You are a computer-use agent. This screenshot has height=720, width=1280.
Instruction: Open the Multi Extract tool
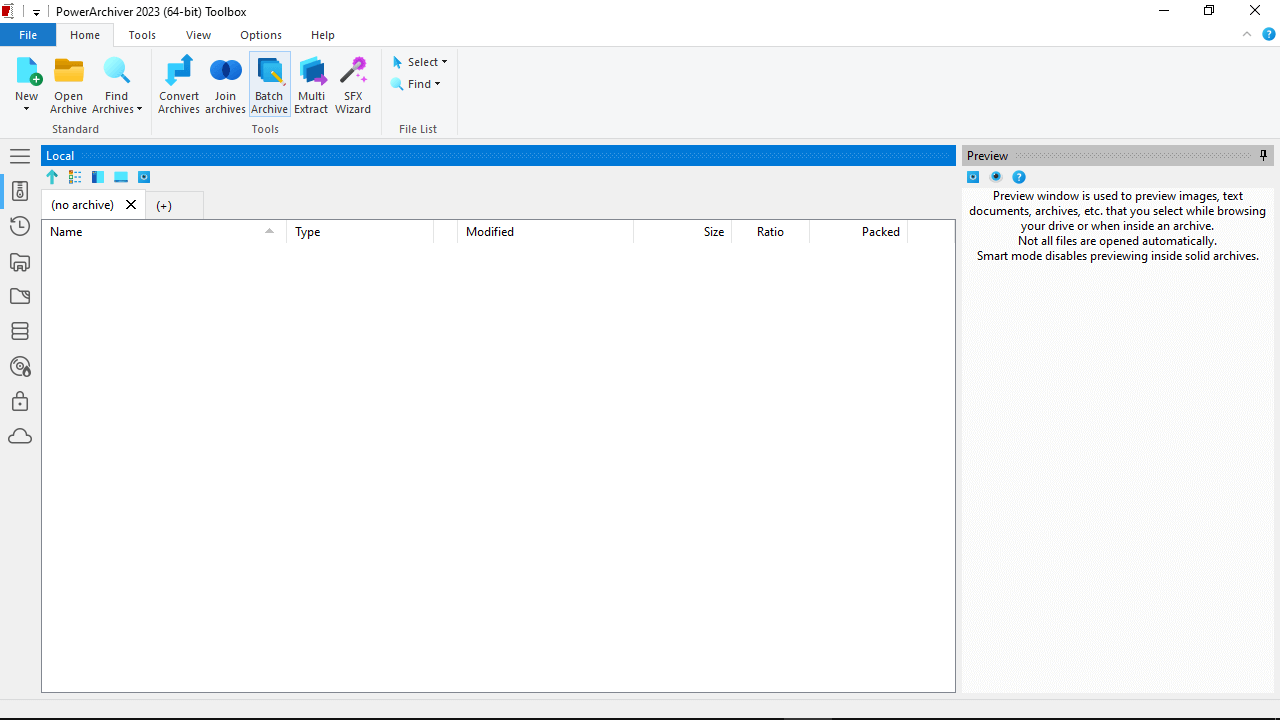point(312,85)
